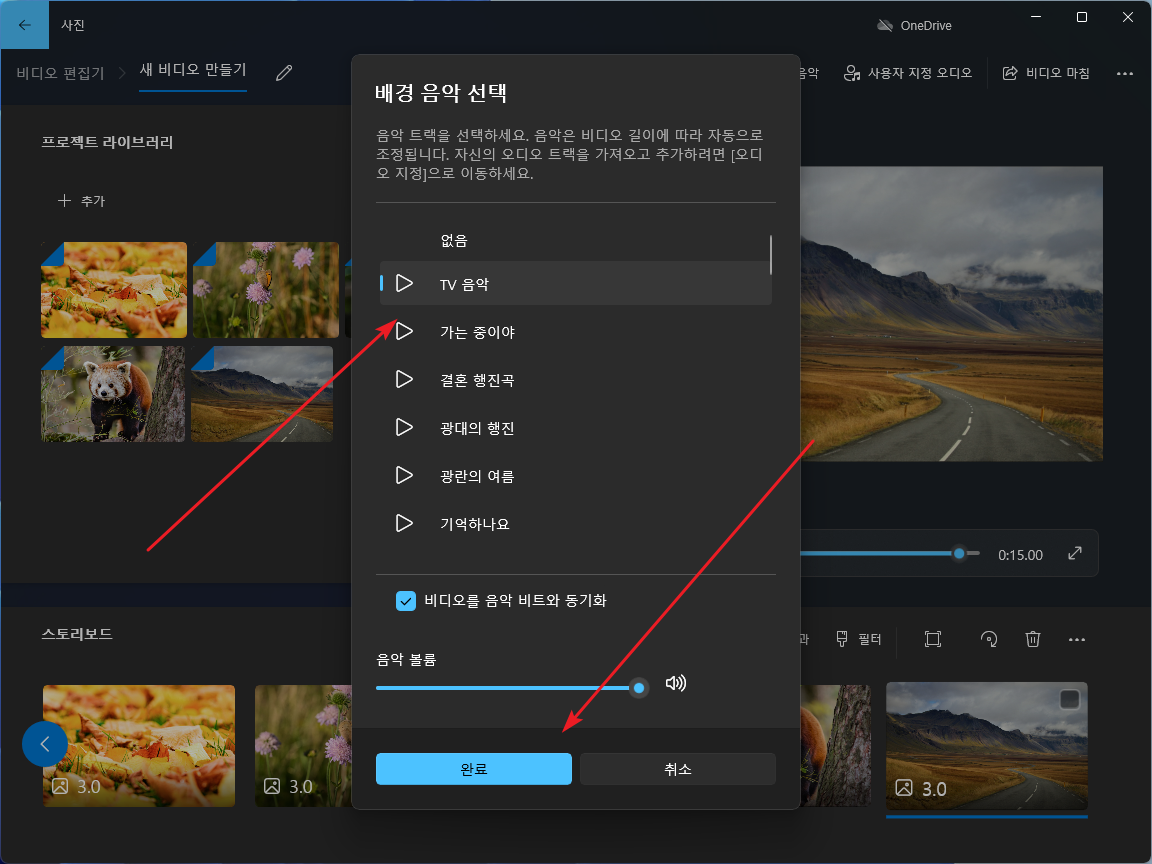Click the music volume speaker icon

(x=676, y=684)
